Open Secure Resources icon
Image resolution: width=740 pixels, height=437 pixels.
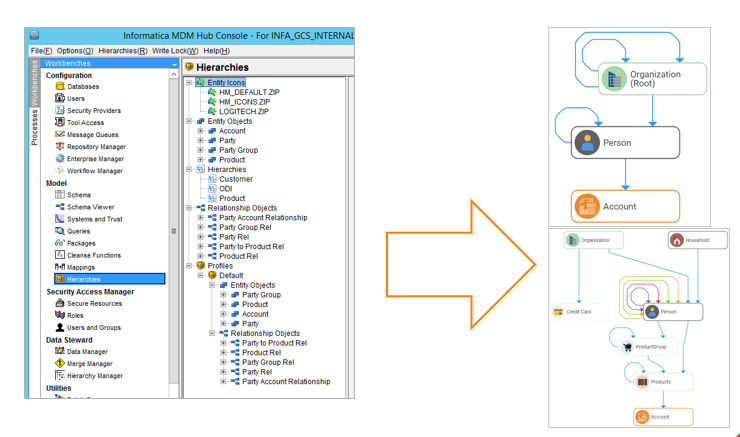coord(60,303)
